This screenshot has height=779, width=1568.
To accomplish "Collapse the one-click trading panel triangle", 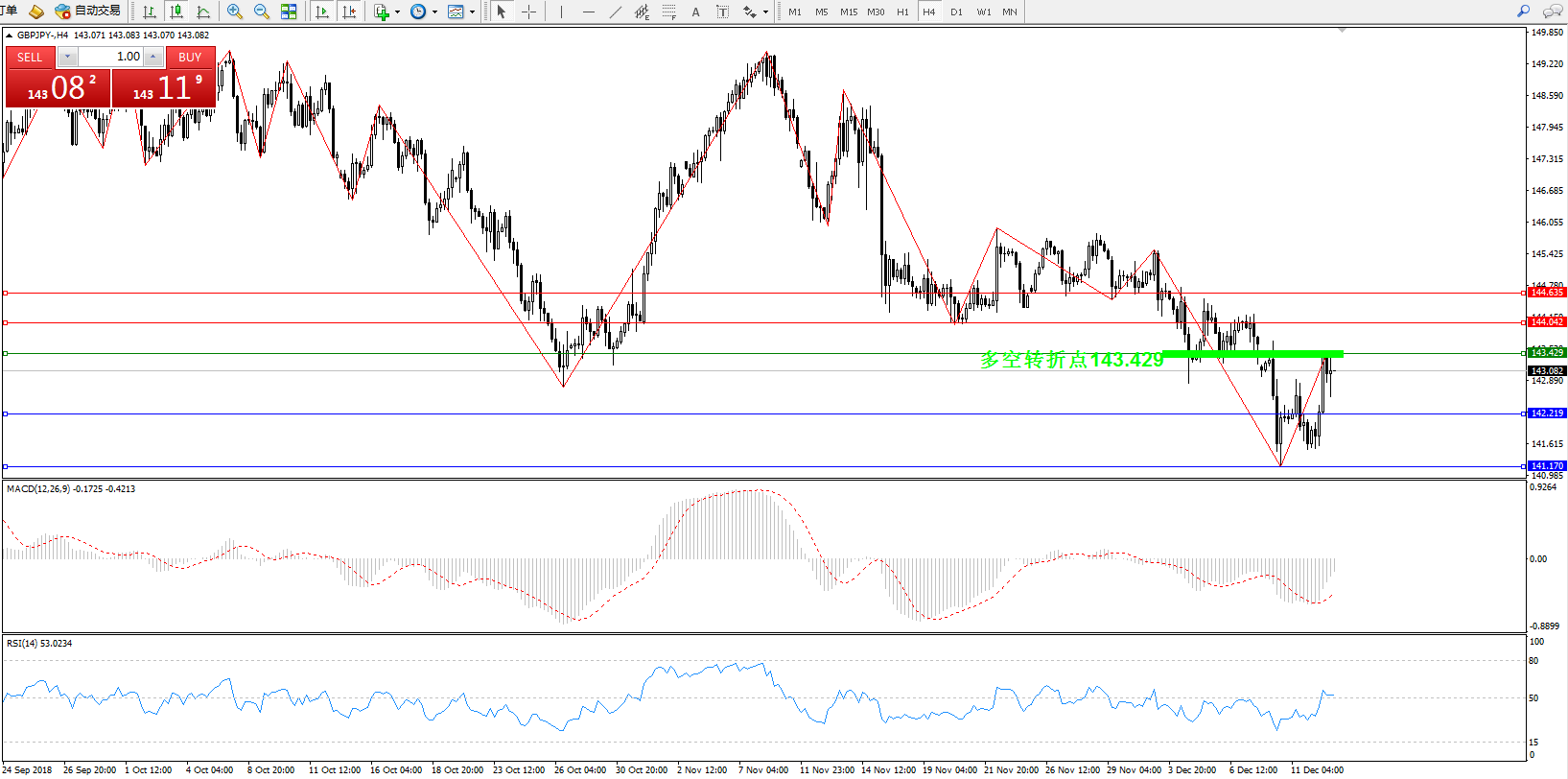I will pos(10,35).
